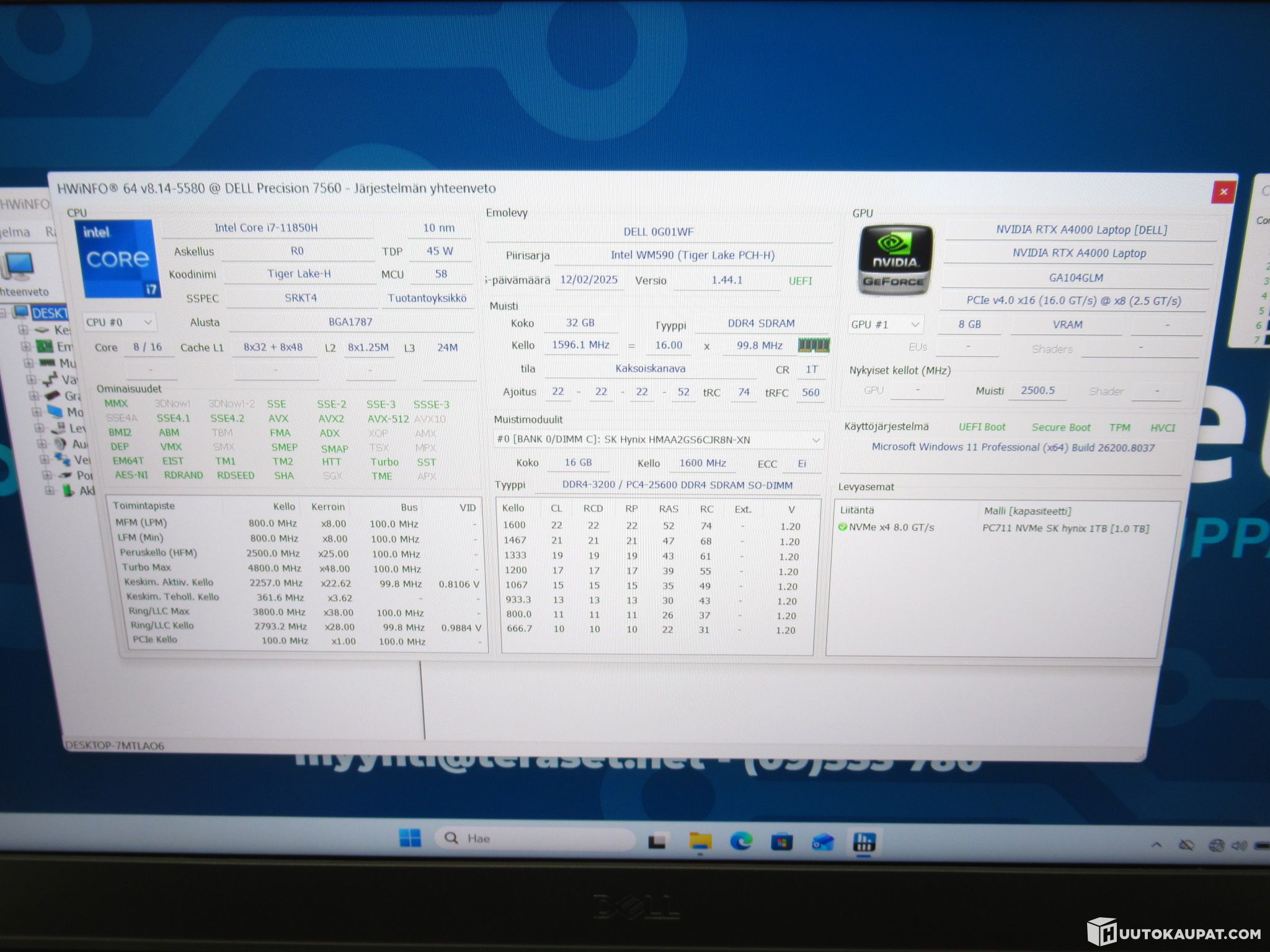Image resolution: width=1270 pixels, height=952 pixels.
Task: Click the AVX-512 feature label
Action: pyautogui.click(x=388, y=419)
